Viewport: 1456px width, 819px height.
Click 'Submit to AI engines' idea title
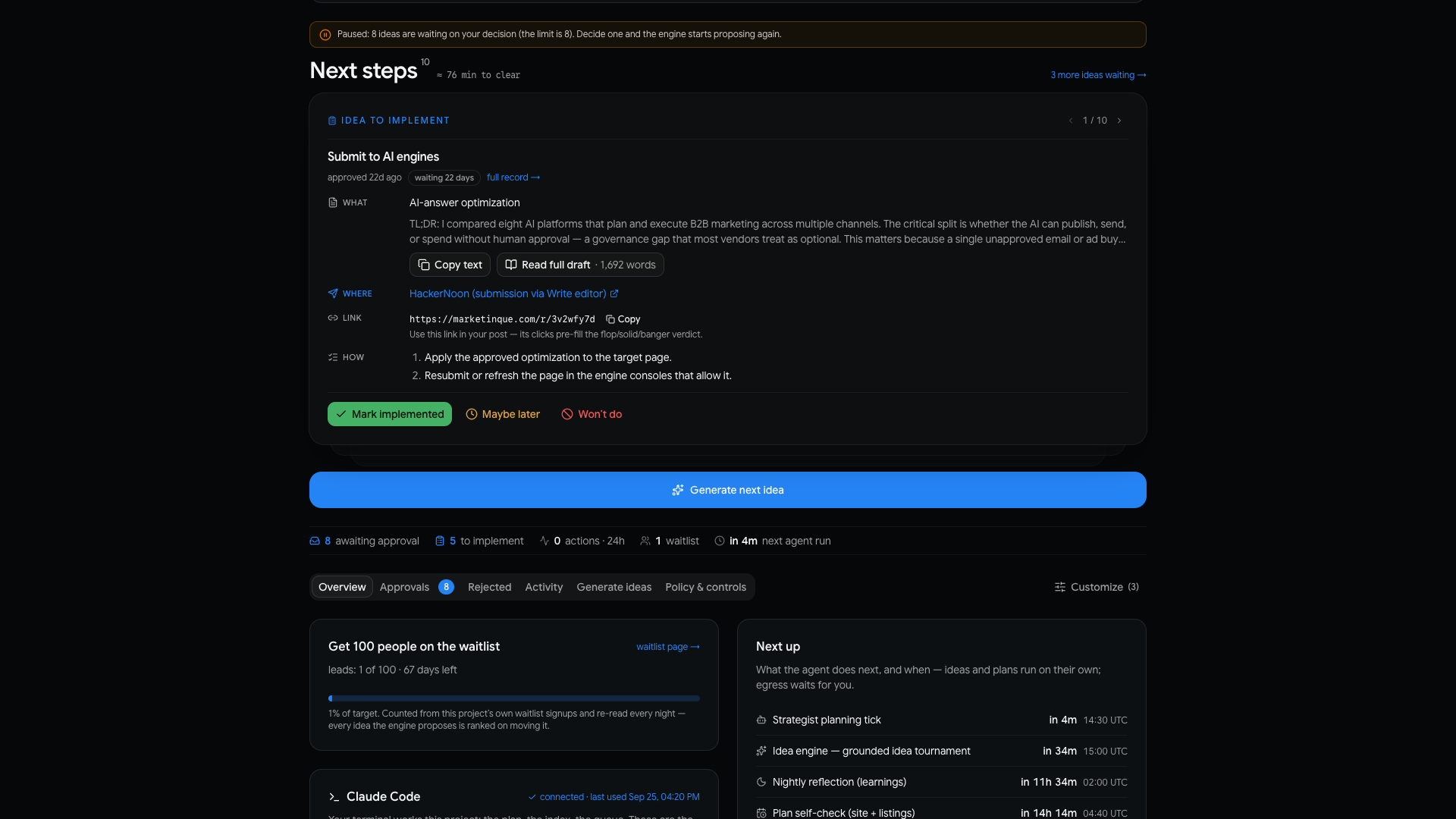tap(383, 156)
